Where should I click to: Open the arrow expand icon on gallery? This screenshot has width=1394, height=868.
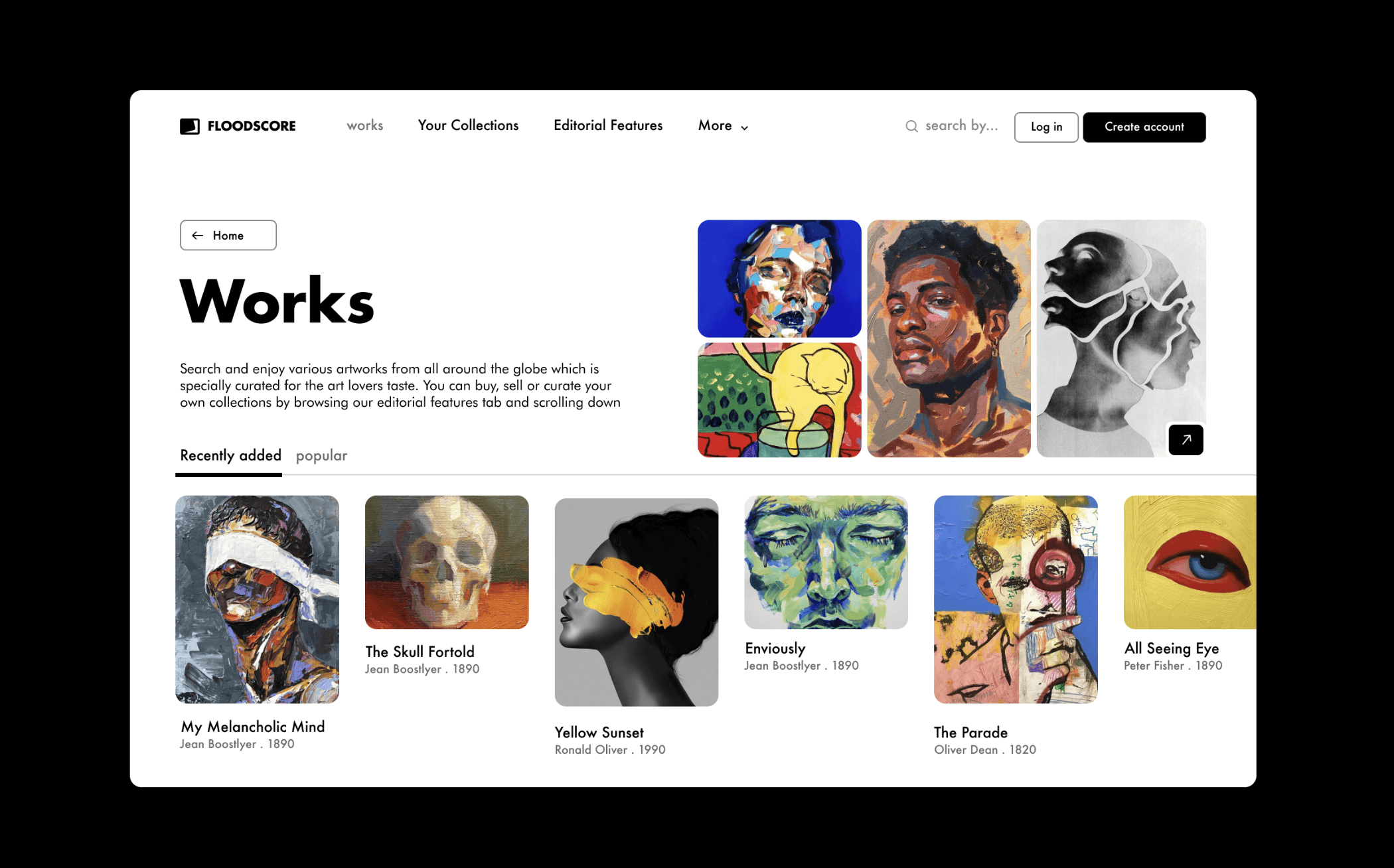[x=1186, y=439]
